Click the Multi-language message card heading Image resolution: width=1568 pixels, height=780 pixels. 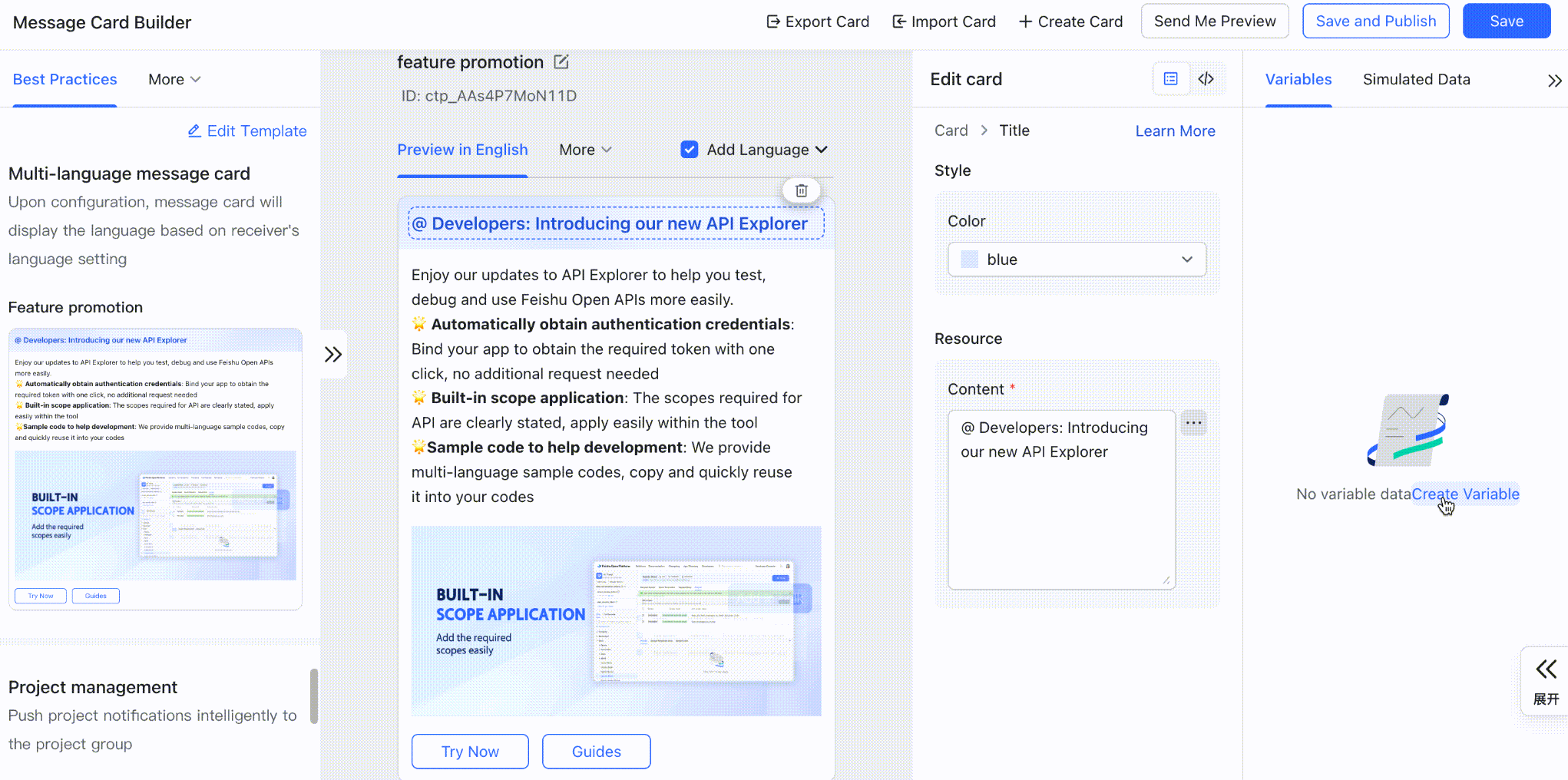pyautogui.click(x=129, y=174)
